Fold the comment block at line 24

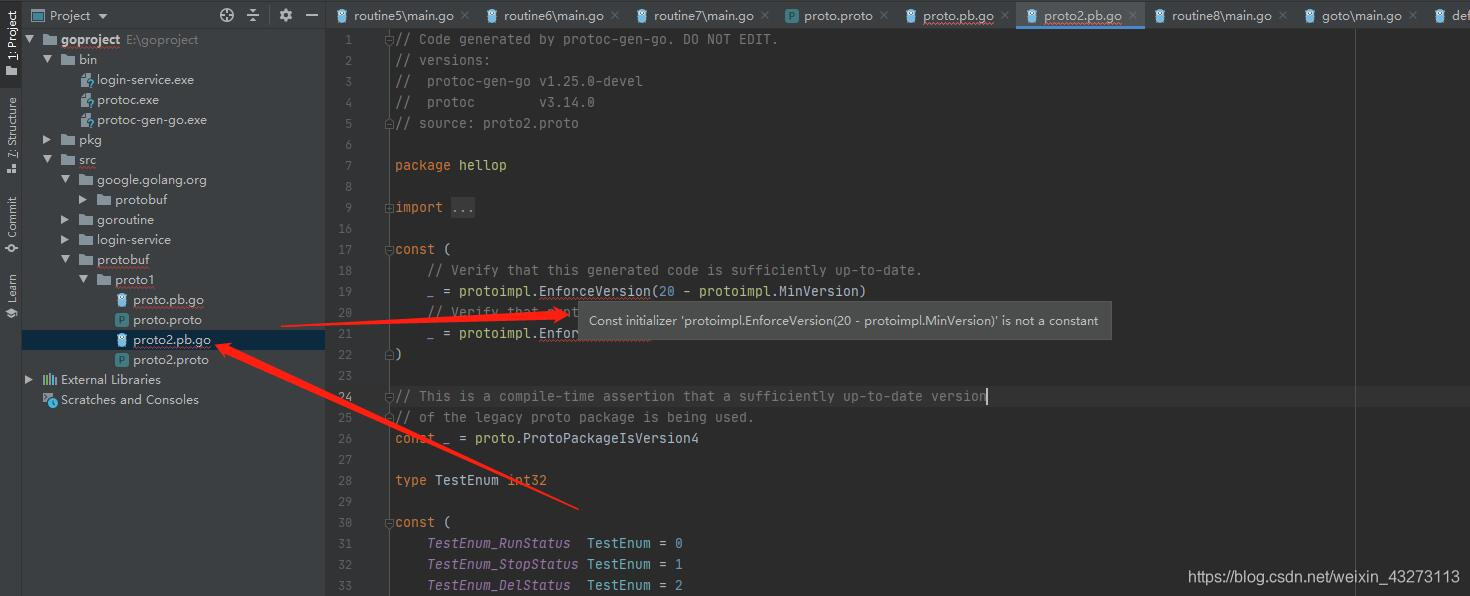(x=389, y=397)
